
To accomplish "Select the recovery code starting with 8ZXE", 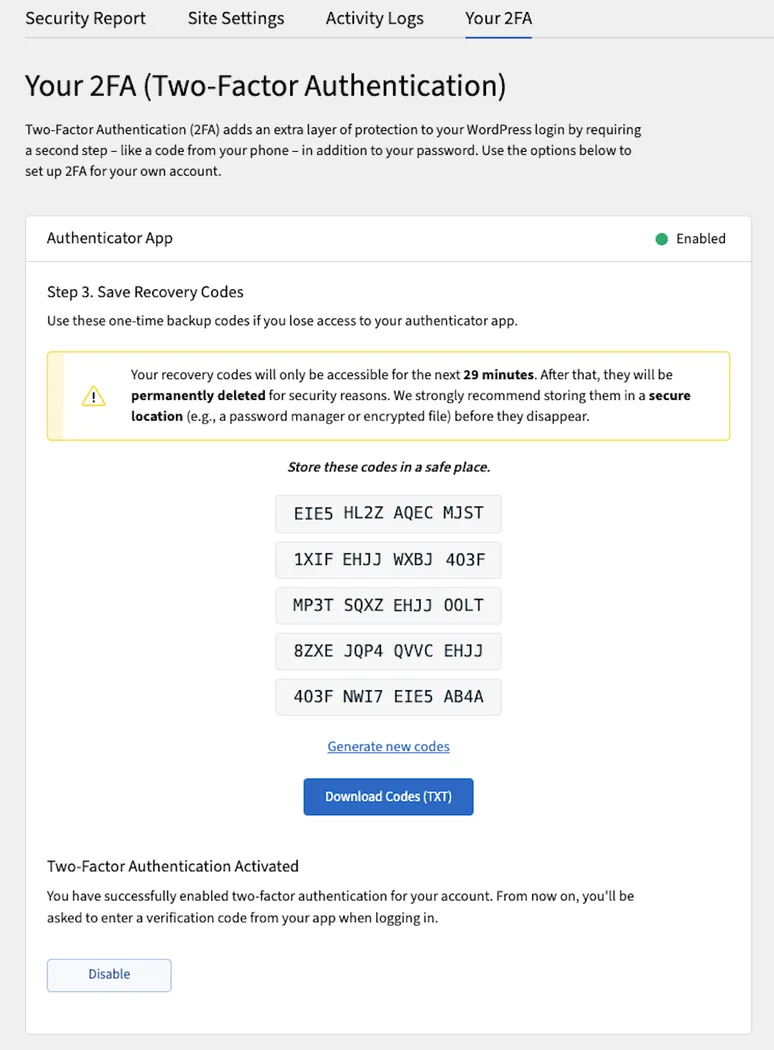I will [388, 651].
